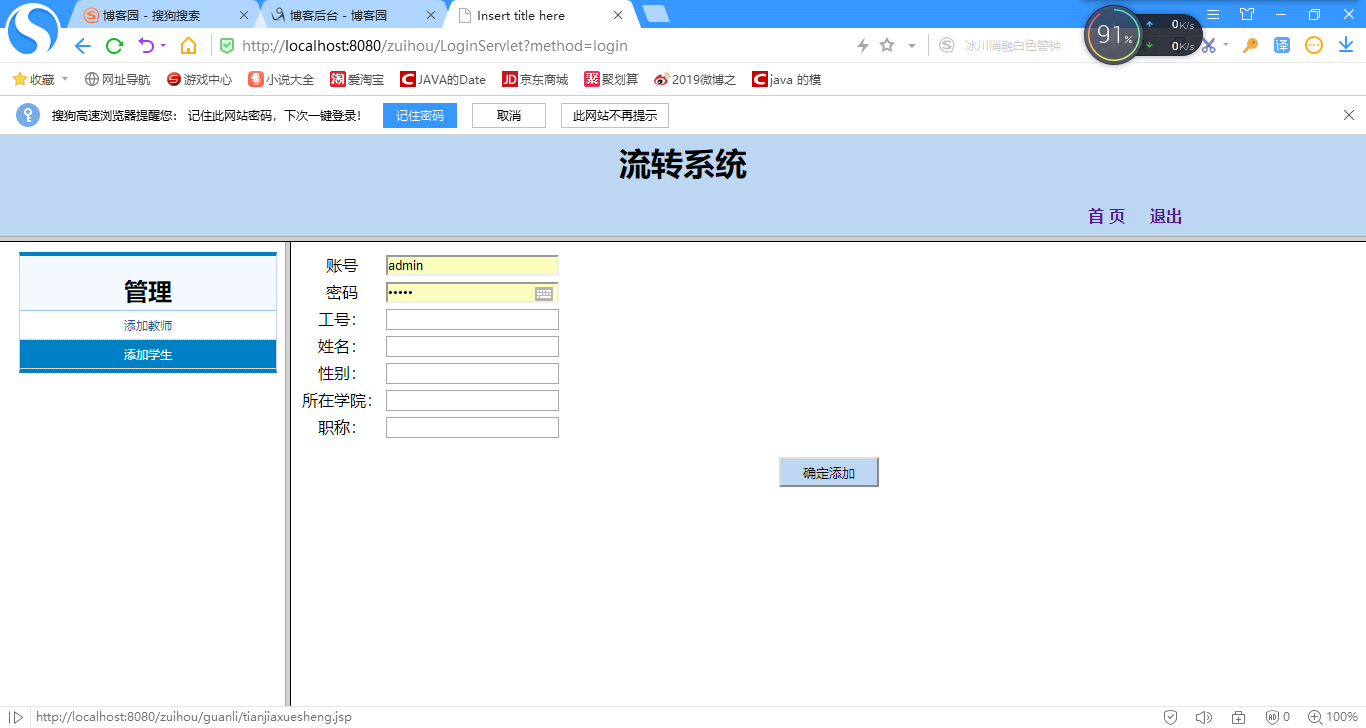The height and width of the screenshot is (728, 1366).
Task: Focus the 性别 input field
Action: (x=472, y=373)
